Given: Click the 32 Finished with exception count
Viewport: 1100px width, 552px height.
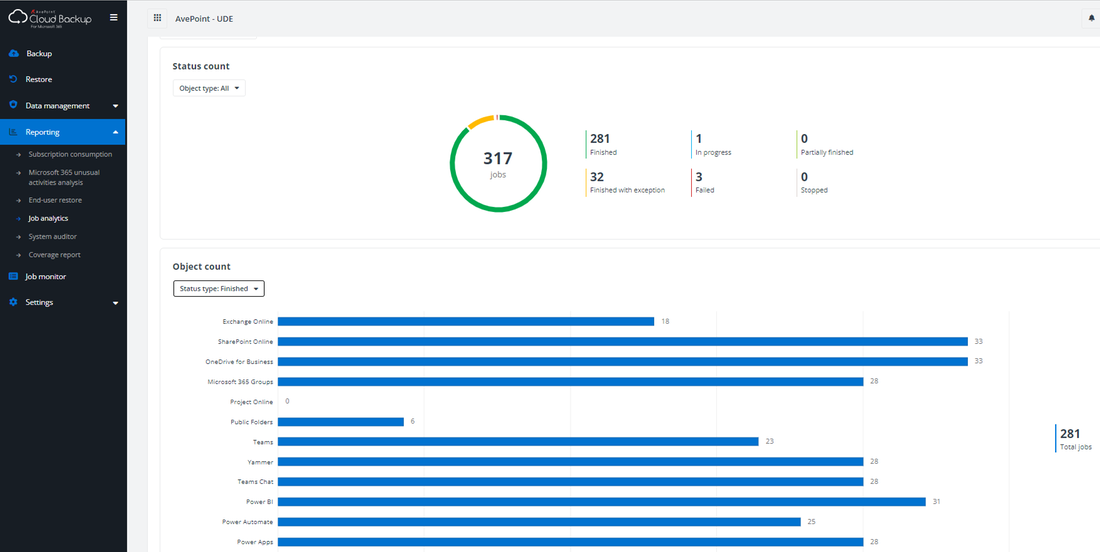Looking at the screenshot, I should click(625, 182).
